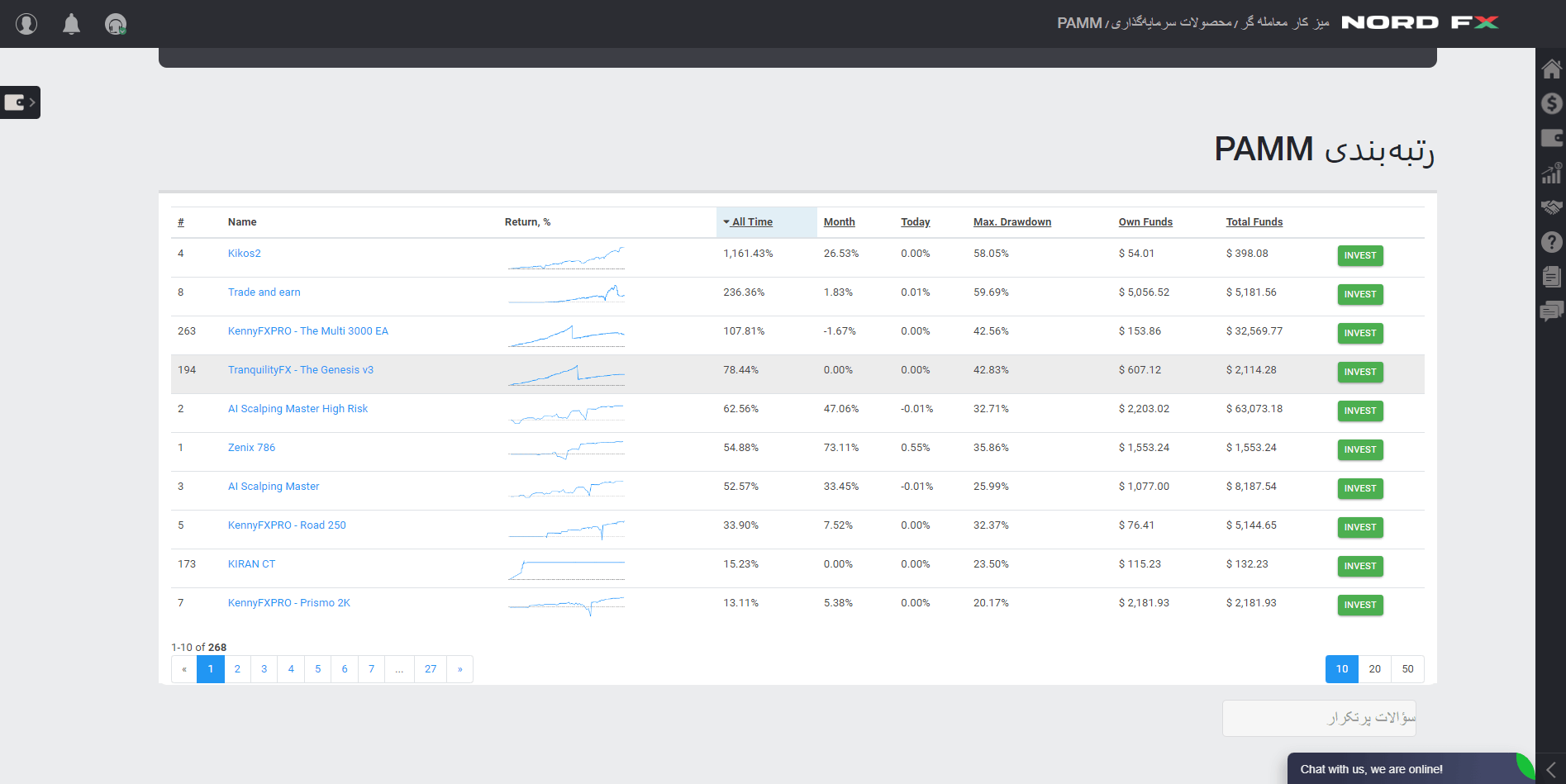Open the documents sidebar icon

click(x=1551, y=276)
